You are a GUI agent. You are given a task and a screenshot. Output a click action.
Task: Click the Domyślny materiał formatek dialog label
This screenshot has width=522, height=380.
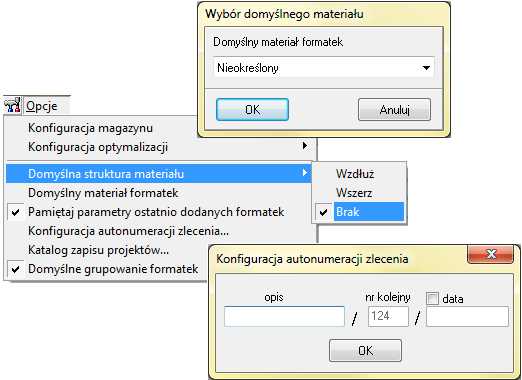(x=278, y=42)
